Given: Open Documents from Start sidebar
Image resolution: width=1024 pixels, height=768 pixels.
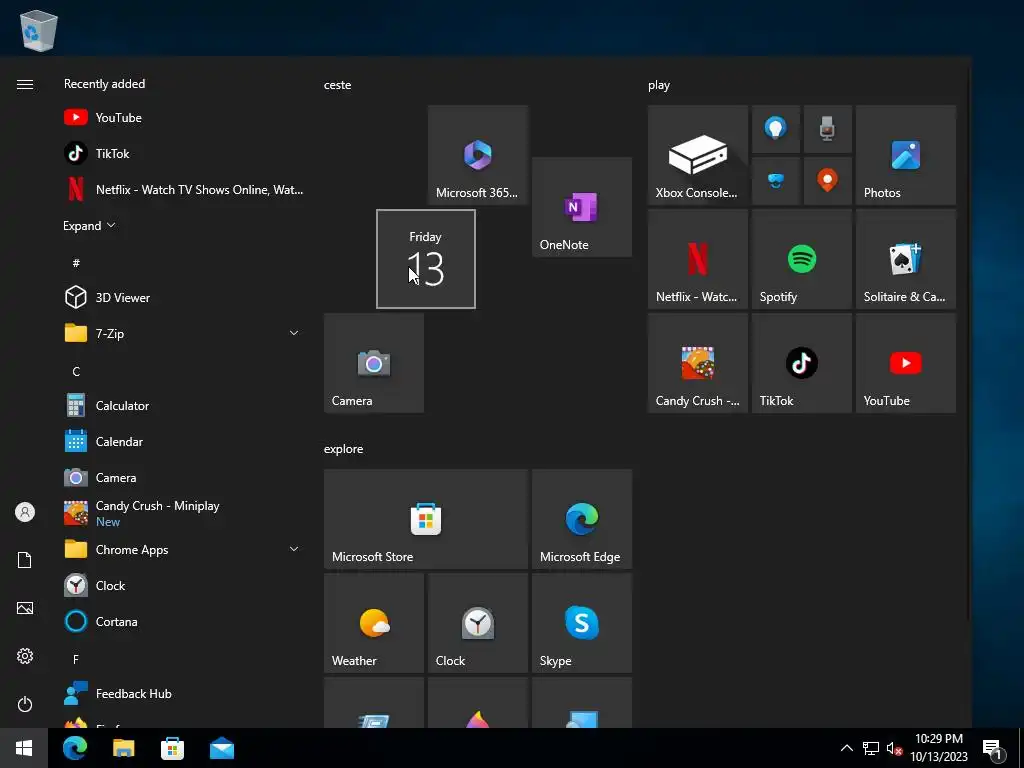Looking at the screenshot, I should [x=25, y=560].
